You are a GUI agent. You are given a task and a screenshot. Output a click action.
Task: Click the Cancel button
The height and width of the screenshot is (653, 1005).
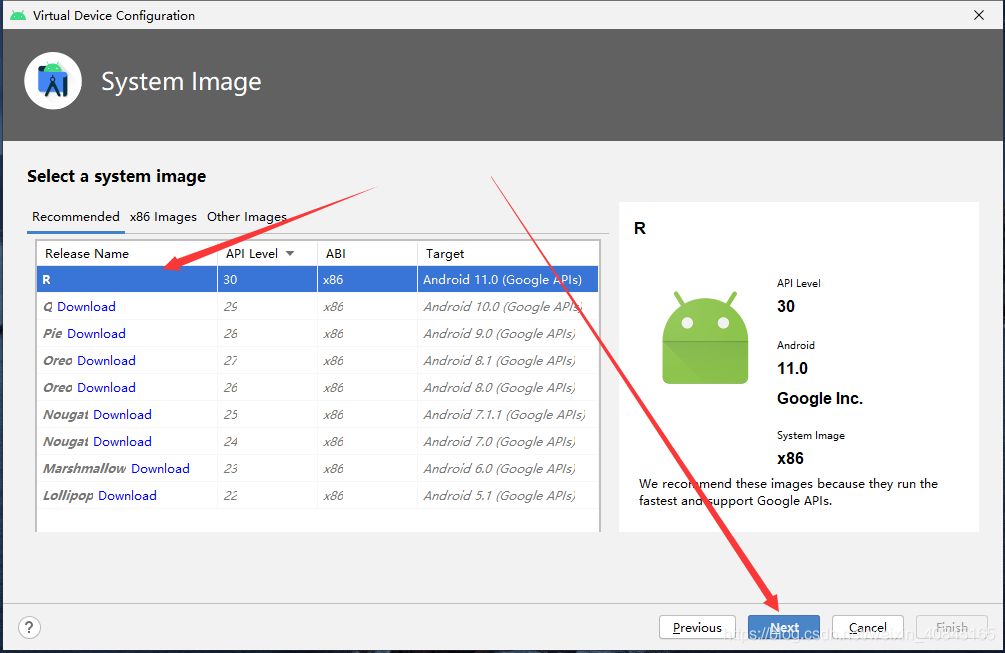[868, 627]
